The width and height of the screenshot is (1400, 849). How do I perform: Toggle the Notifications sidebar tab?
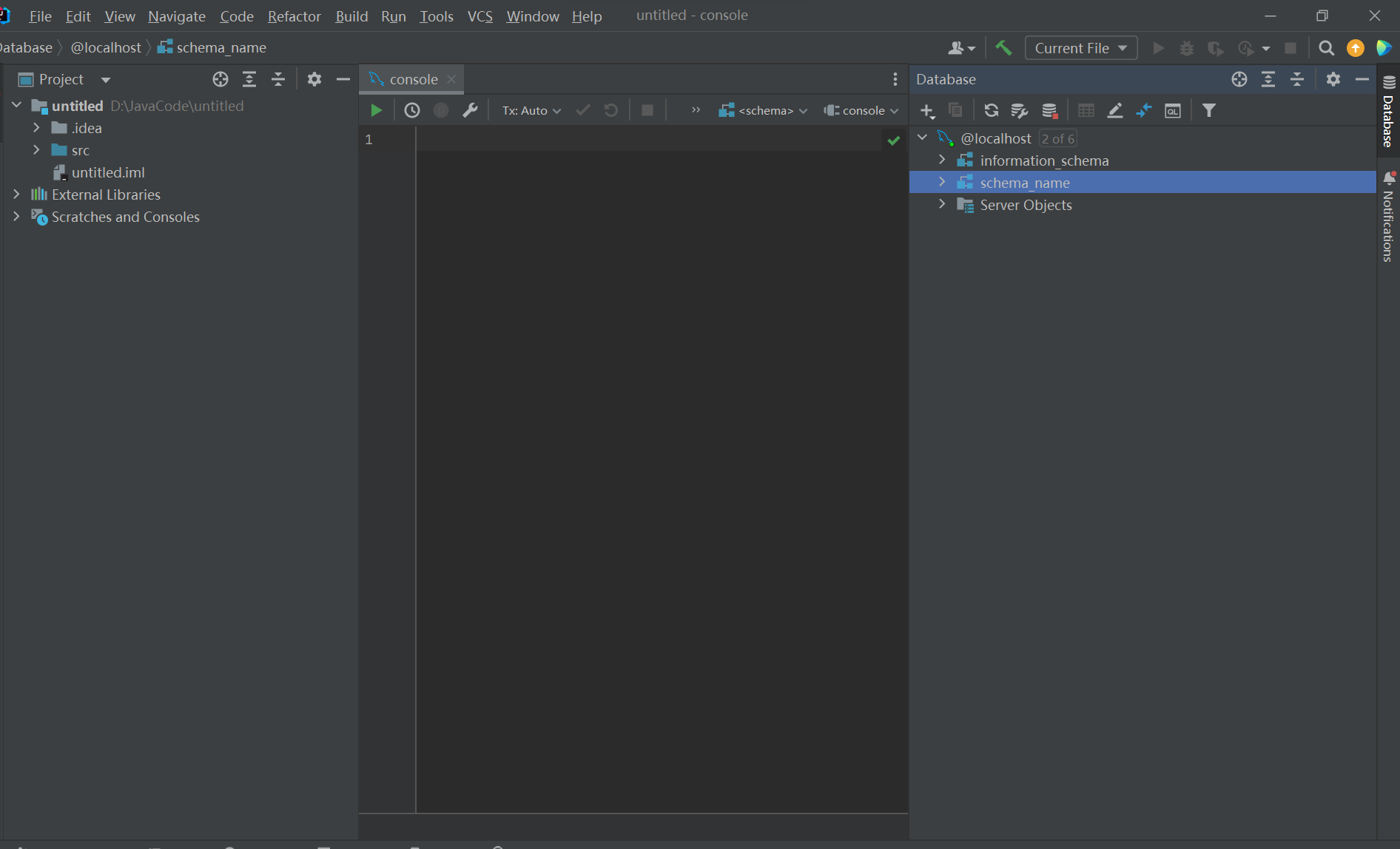[x=1389, y=217]
